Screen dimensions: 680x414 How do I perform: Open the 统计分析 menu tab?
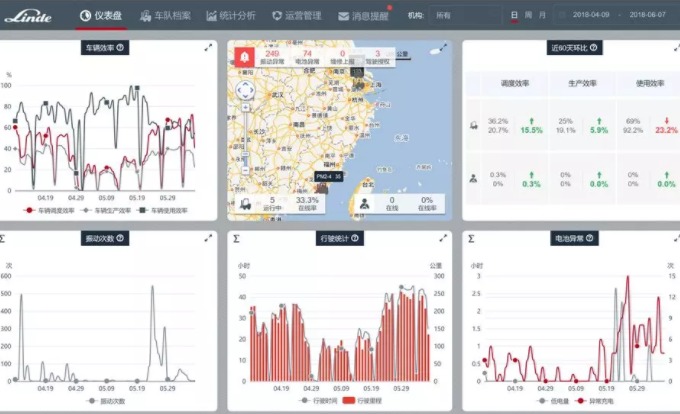click(x=231, y=16)
